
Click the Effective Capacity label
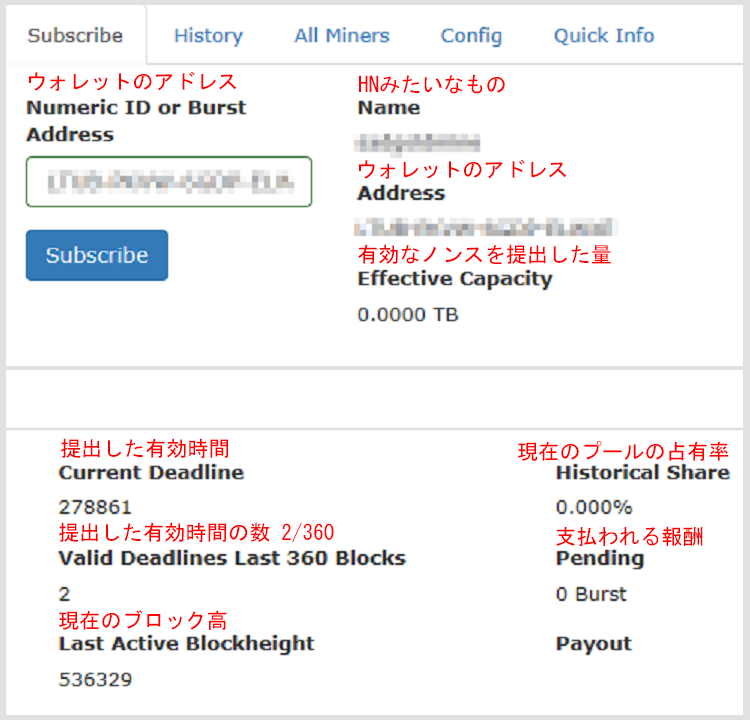455,279
